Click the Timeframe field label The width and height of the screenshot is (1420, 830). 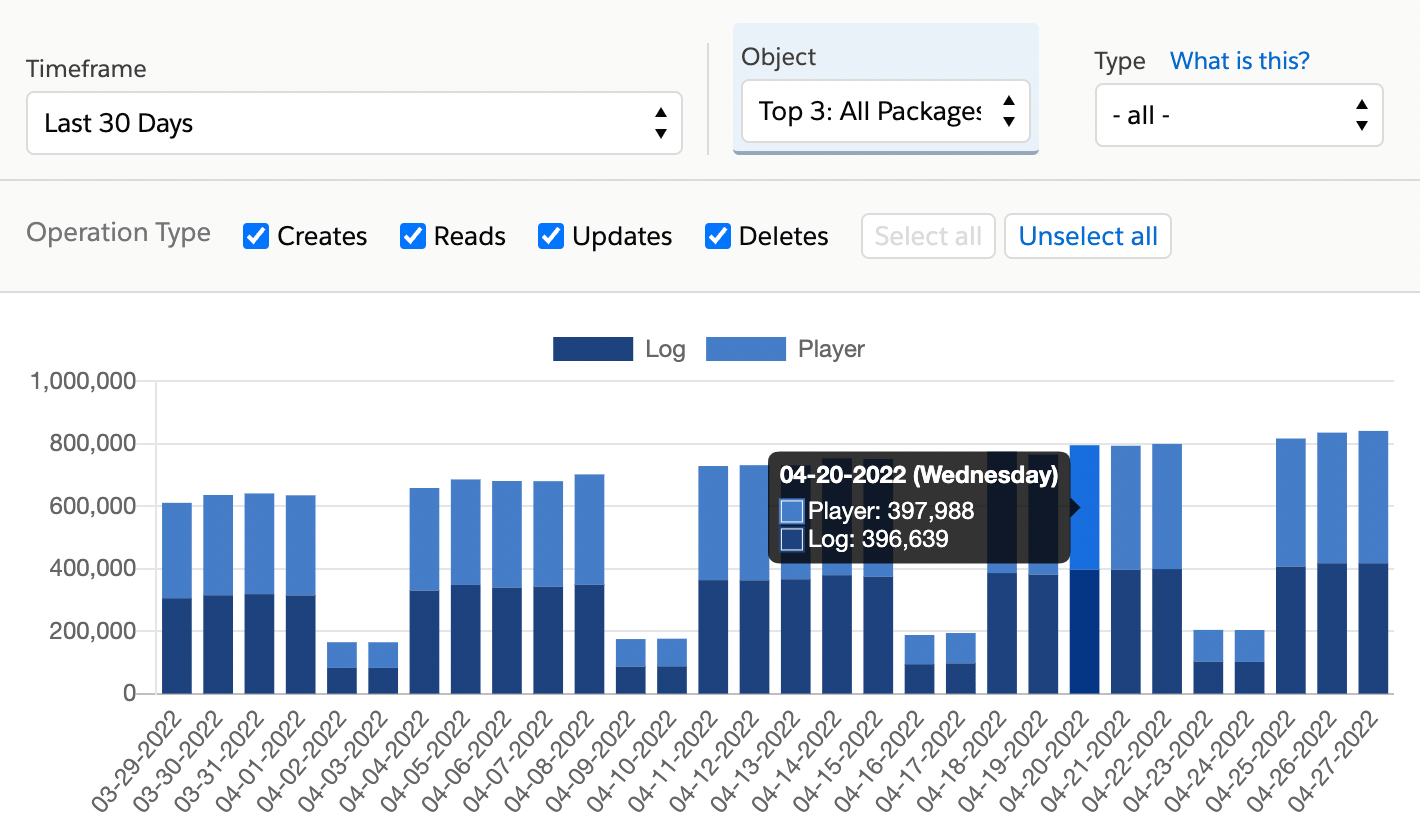pyautogui.click(x=86, y=69)
